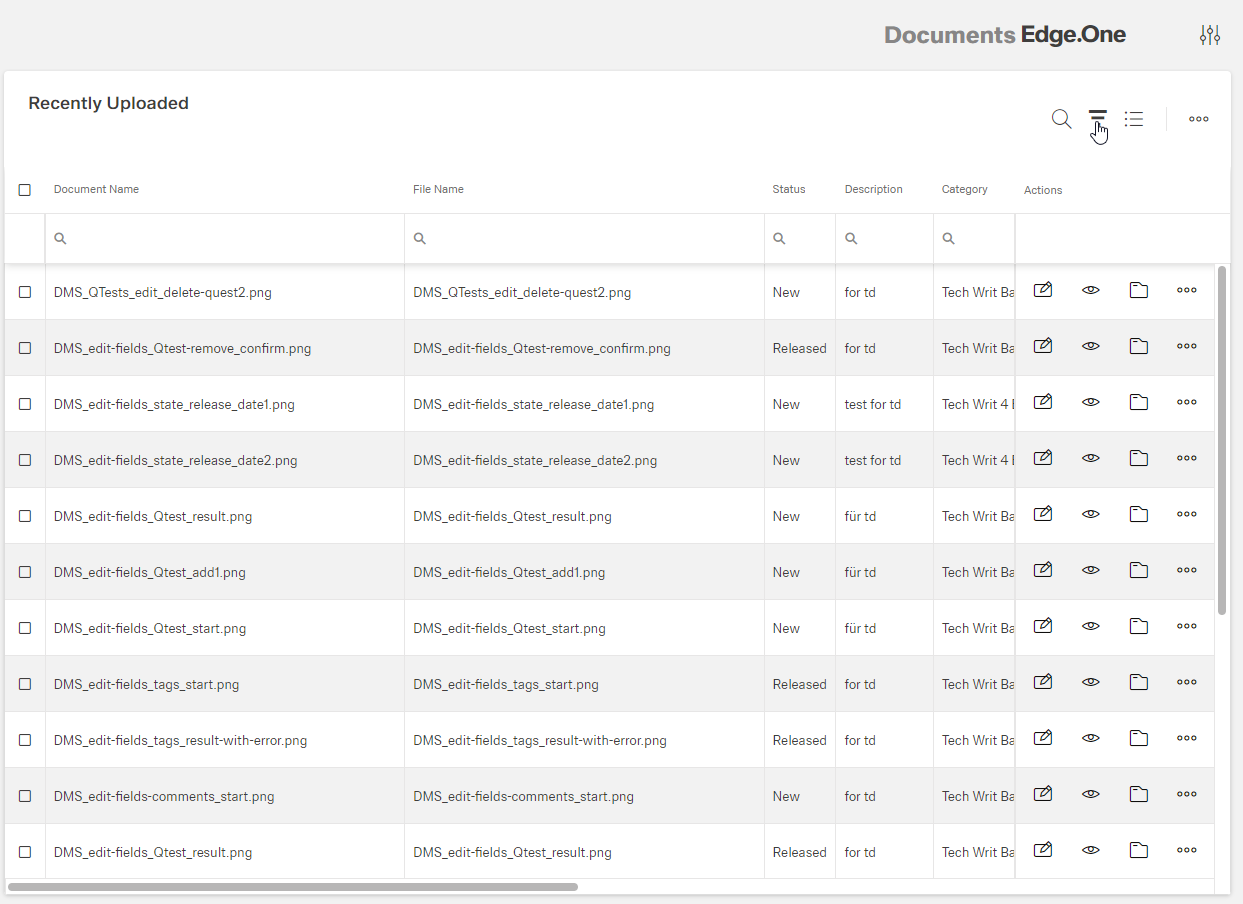Sort by Document Name column header
This screenshot has height=904, width=1243.
(96, 189)
